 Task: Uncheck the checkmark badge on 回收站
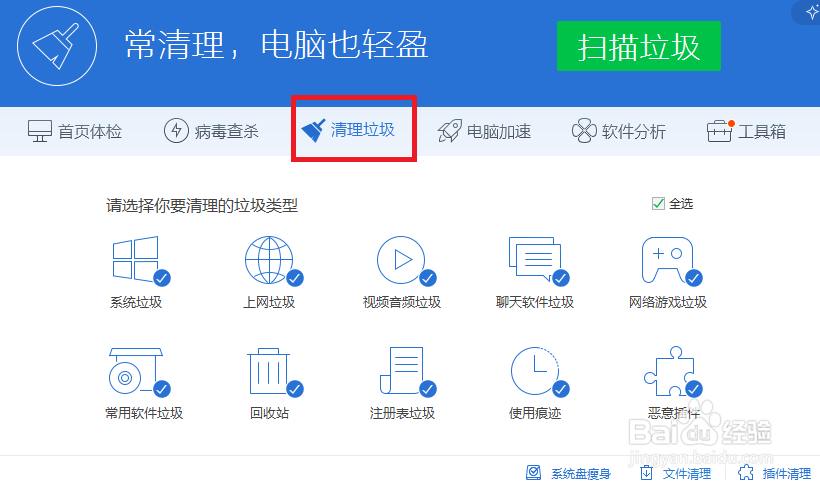point(295,389)
